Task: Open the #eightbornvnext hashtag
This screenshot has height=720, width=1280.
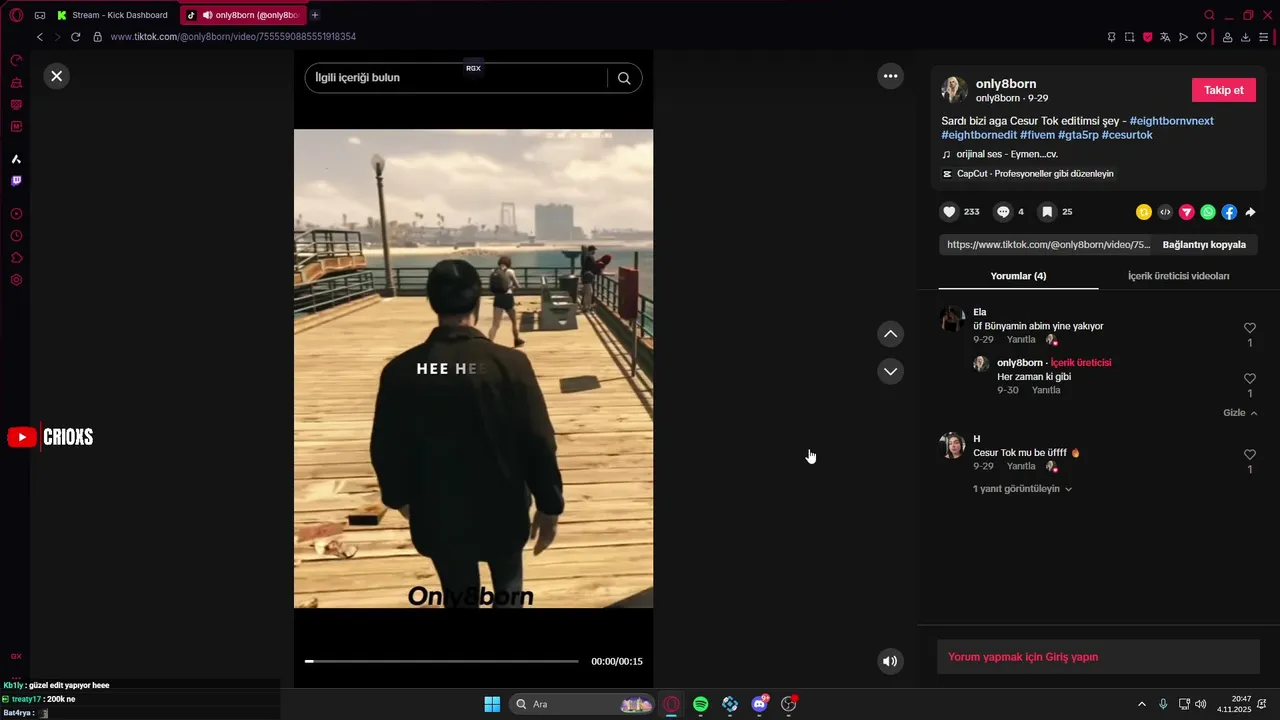Action: (x=1171, y=121)
